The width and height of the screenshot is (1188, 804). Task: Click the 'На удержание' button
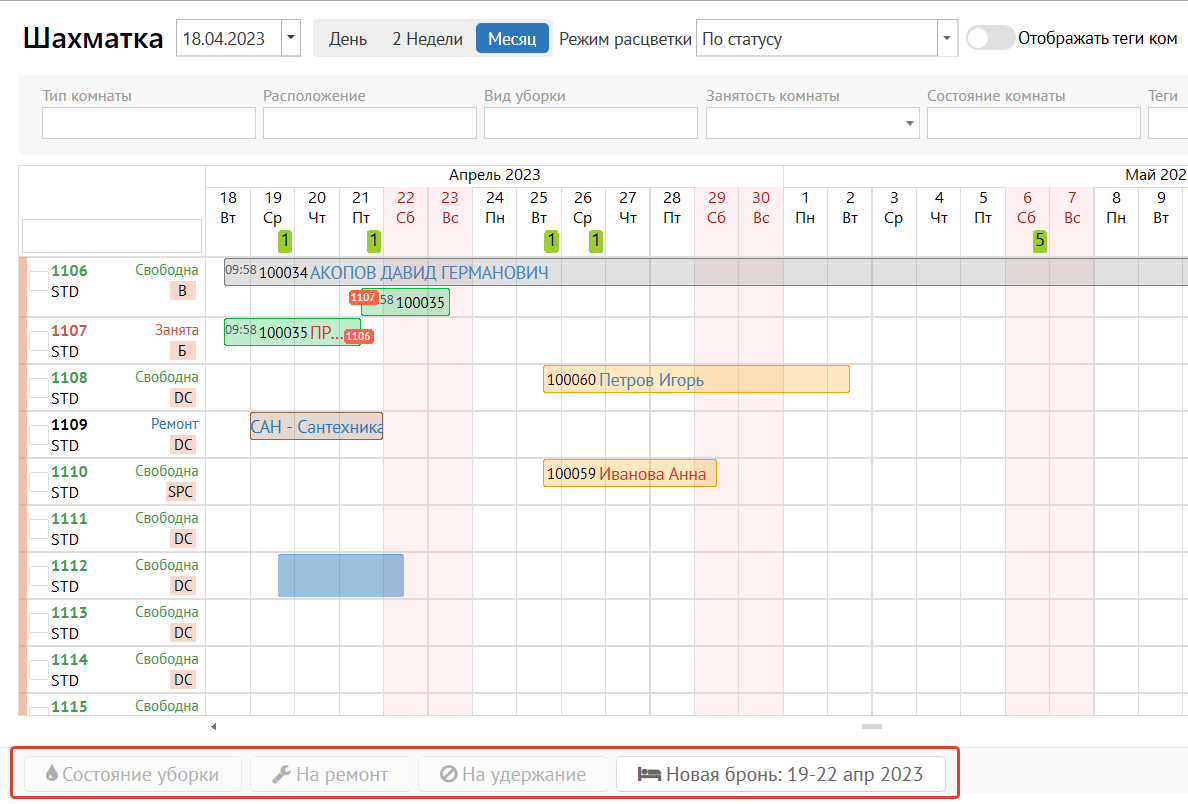[513, 774]
